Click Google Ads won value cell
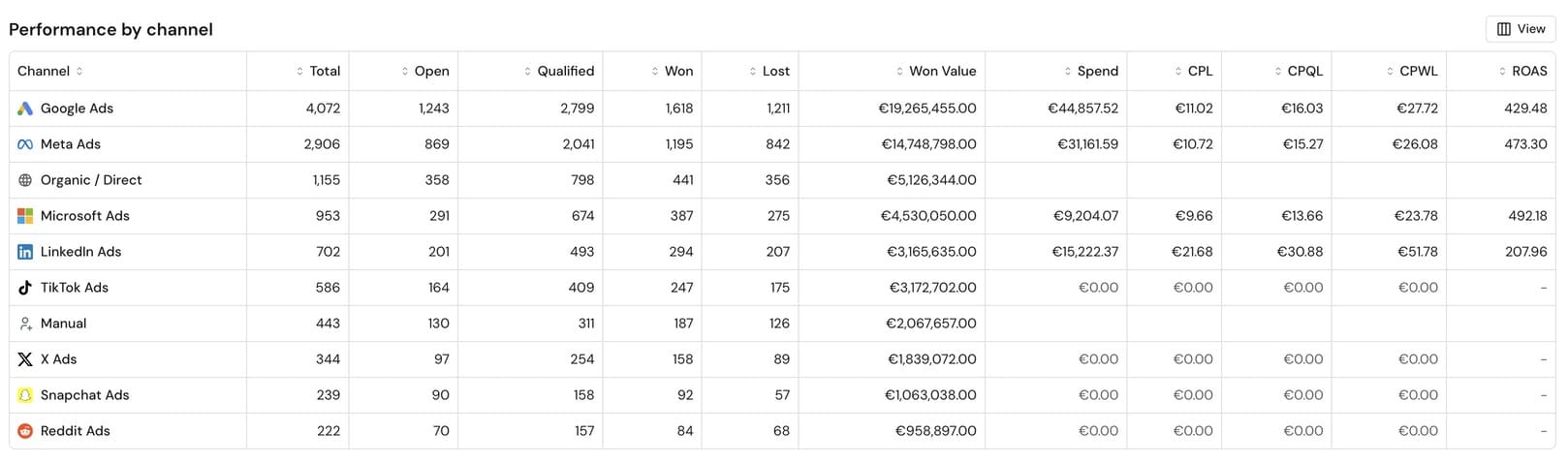1568x464 pixels. (x=927, y=108)
